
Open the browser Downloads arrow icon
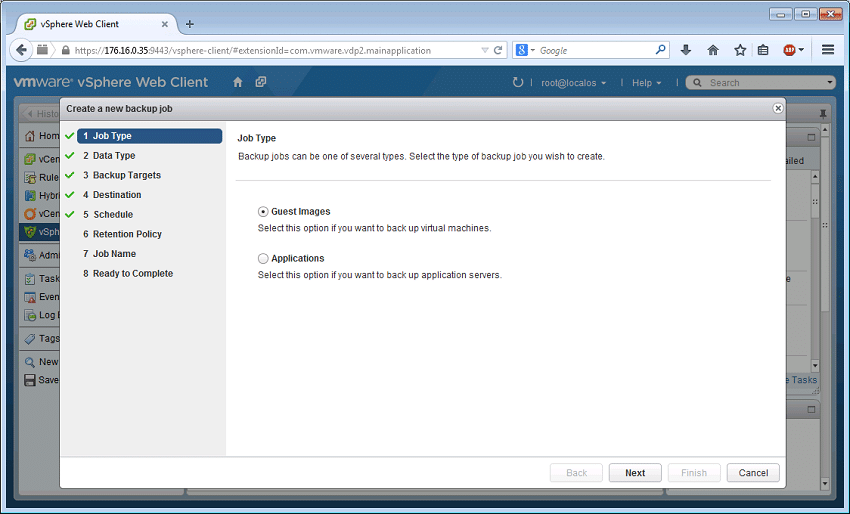click(686, 50)
